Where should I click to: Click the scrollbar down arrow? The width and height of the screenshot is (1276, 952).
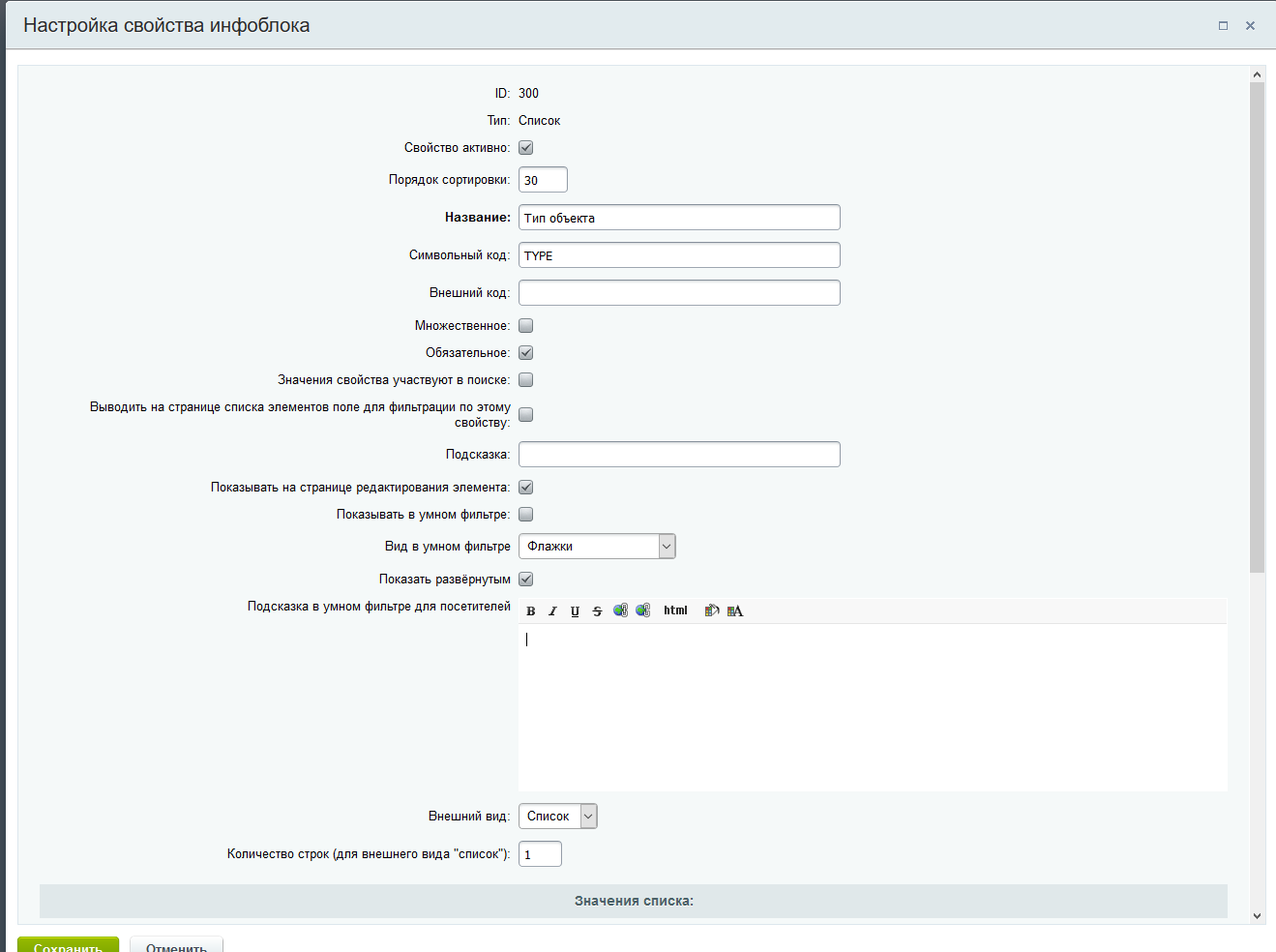(1257, 915)
